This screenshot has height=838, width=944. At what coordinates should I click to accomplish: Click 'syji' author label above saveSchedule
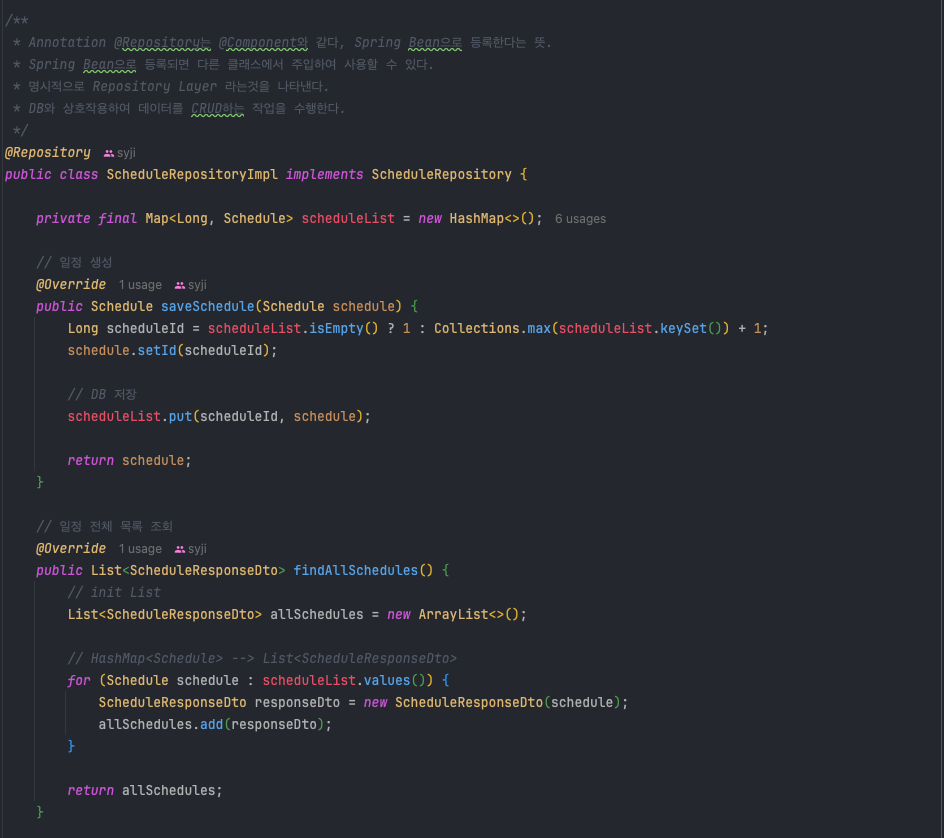click(197, 285)
